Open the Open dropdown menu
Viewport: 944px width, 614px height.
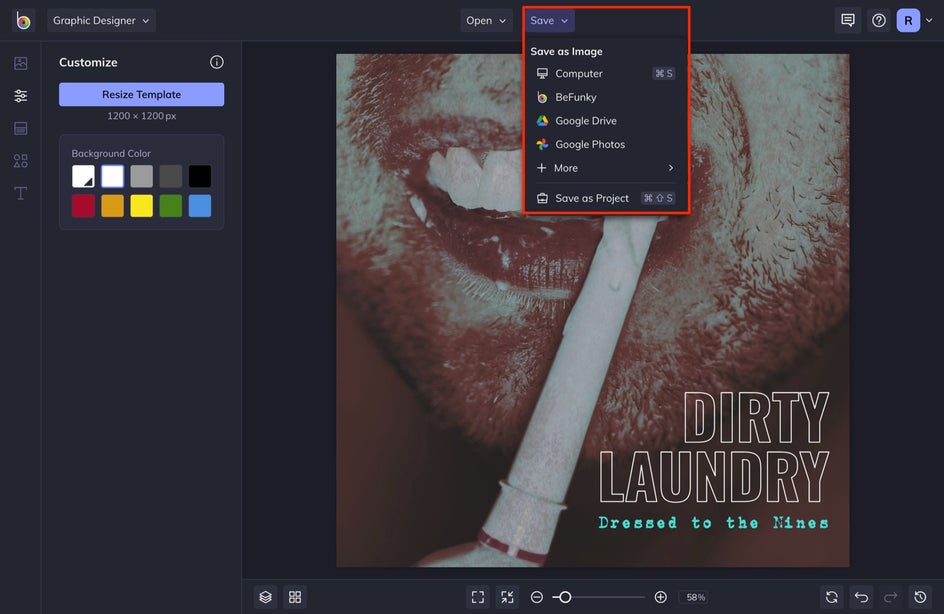[486, 20]
